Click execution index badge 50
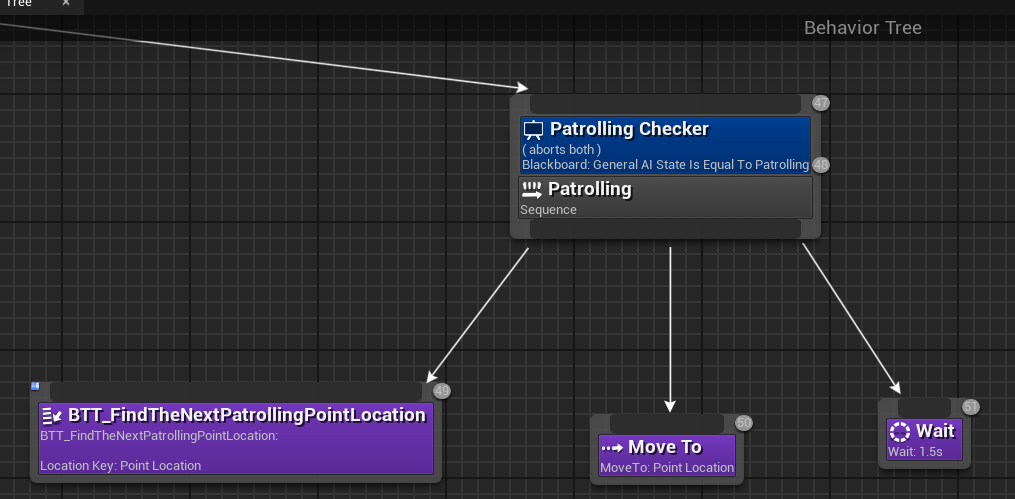The image size is (1015, 499). pyautogui.click(x=744, y=423)
